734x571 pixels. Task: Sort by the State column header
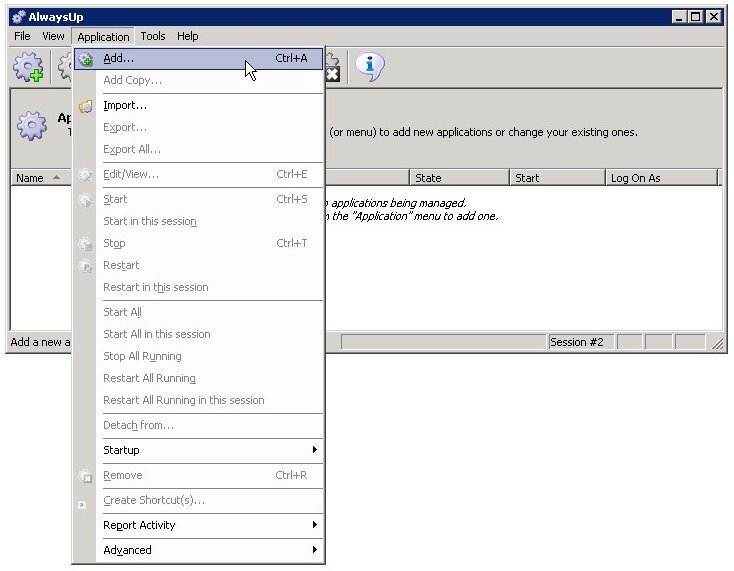[x=458, y=178]
